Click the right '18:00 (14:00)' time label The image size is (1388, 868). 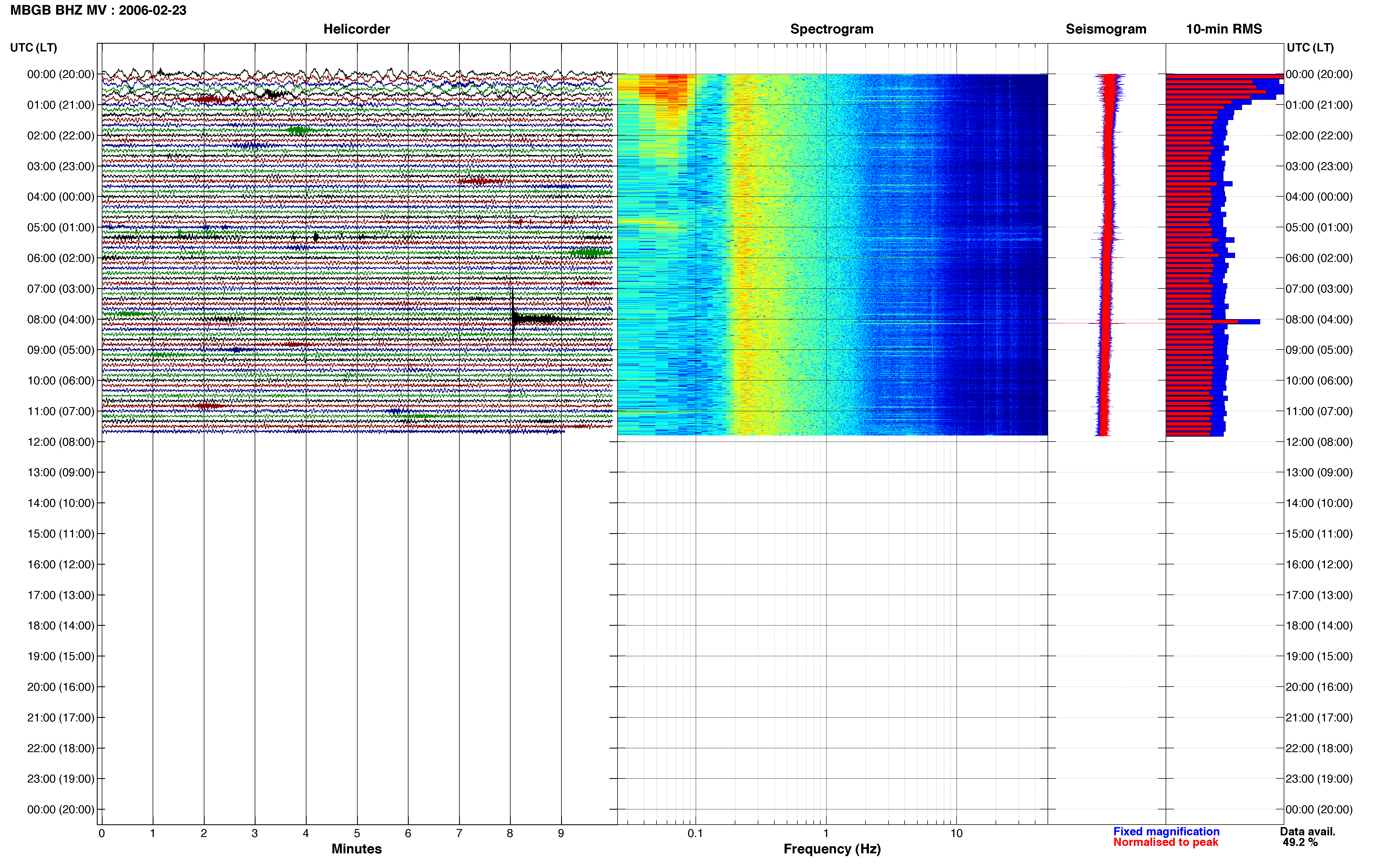click(x=1319, y=626)
